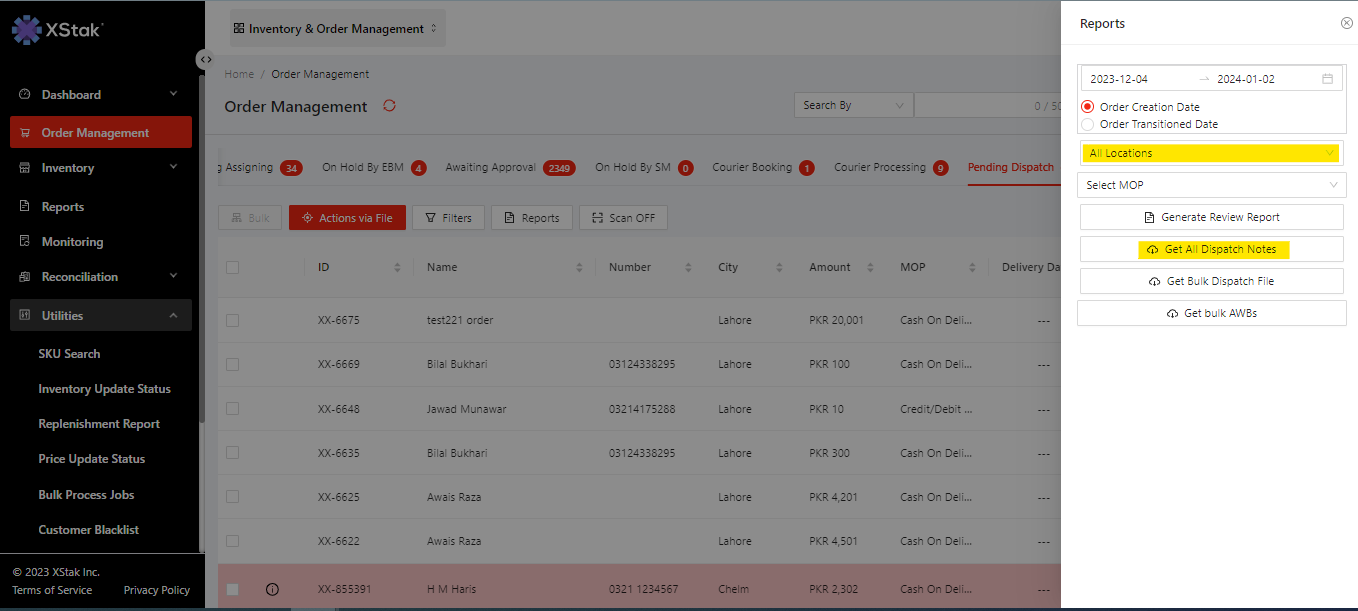Expand the Select MOP dropdown
The image size is (1358, 611).
click(1211, 185)
